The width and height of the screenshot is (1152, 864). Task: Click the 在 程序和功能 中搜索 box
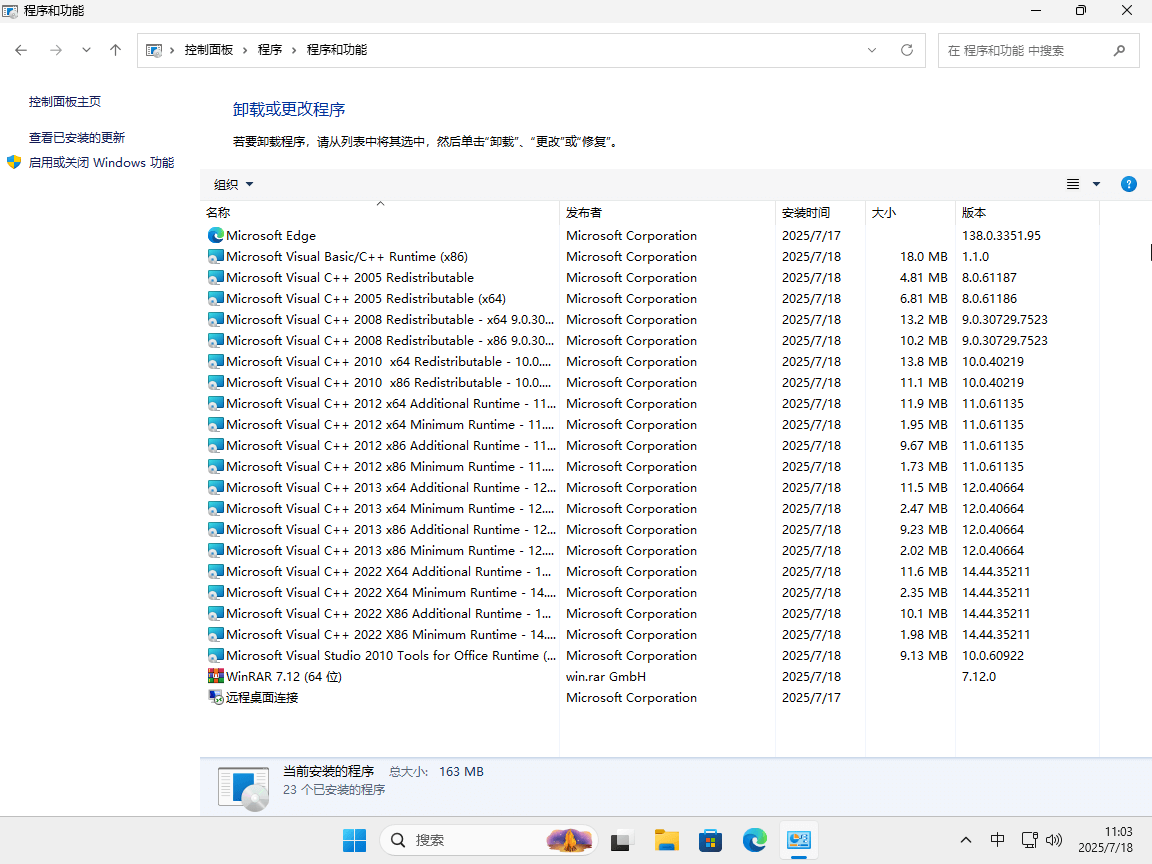1025,50
